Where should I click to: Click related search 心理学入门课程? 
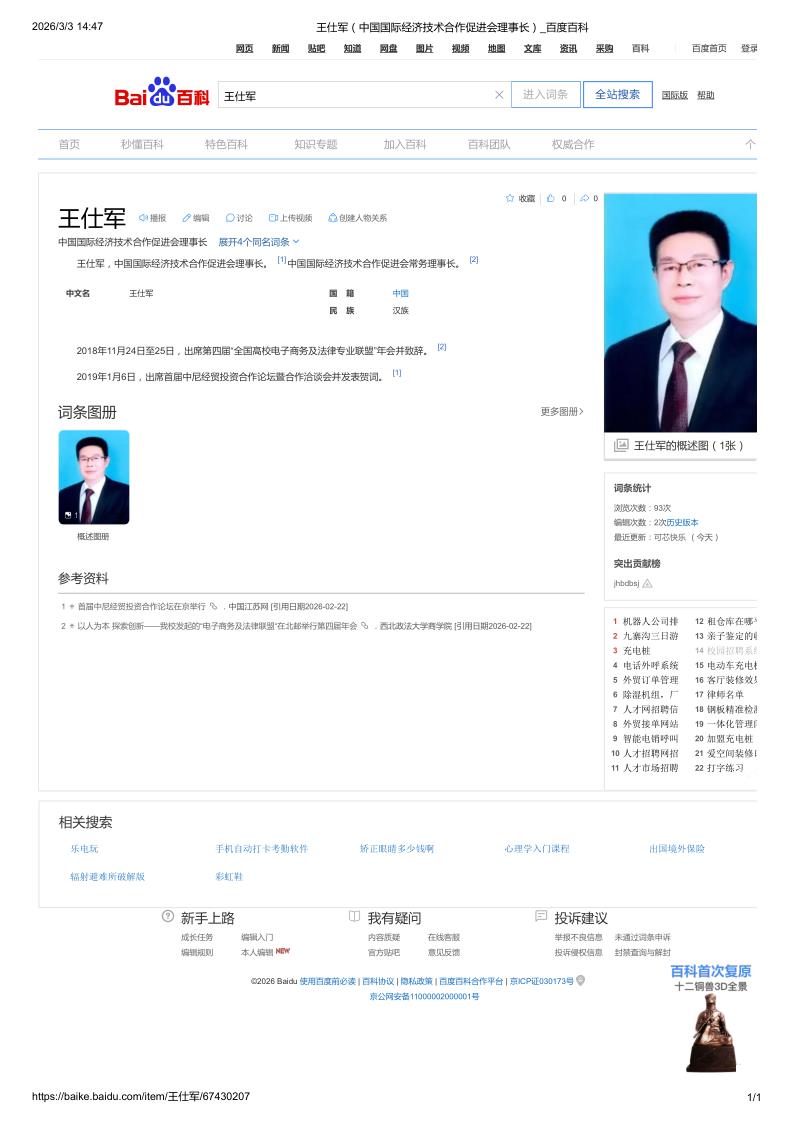[537, 849]
